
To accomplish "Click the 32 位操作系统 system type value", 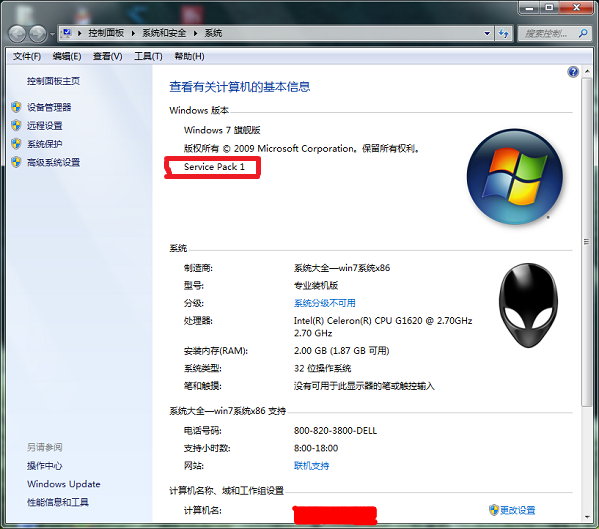I will (322, 368).
